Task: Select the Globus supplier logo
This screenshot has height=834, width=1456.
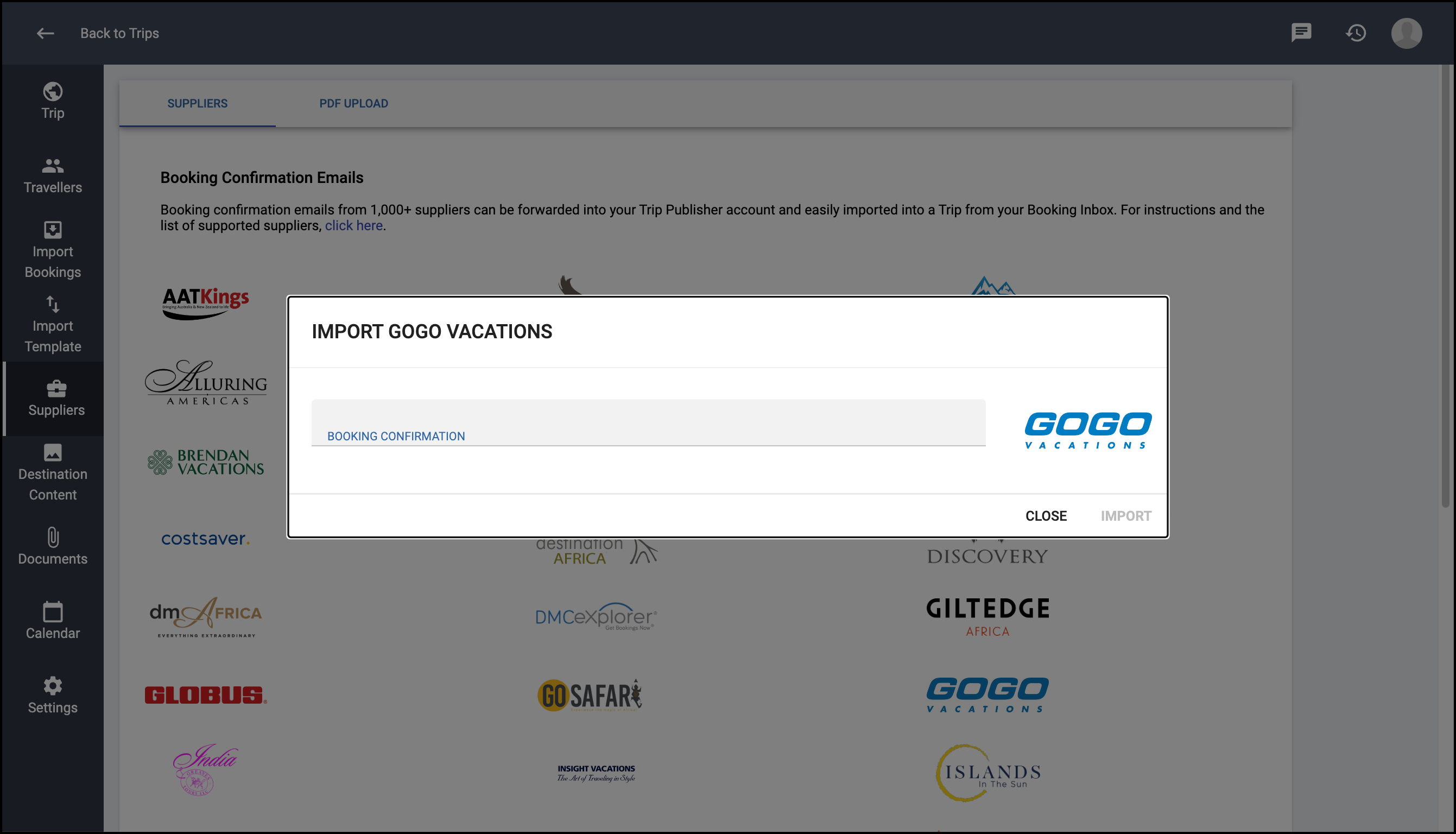Action: click(x=206, y=696)
